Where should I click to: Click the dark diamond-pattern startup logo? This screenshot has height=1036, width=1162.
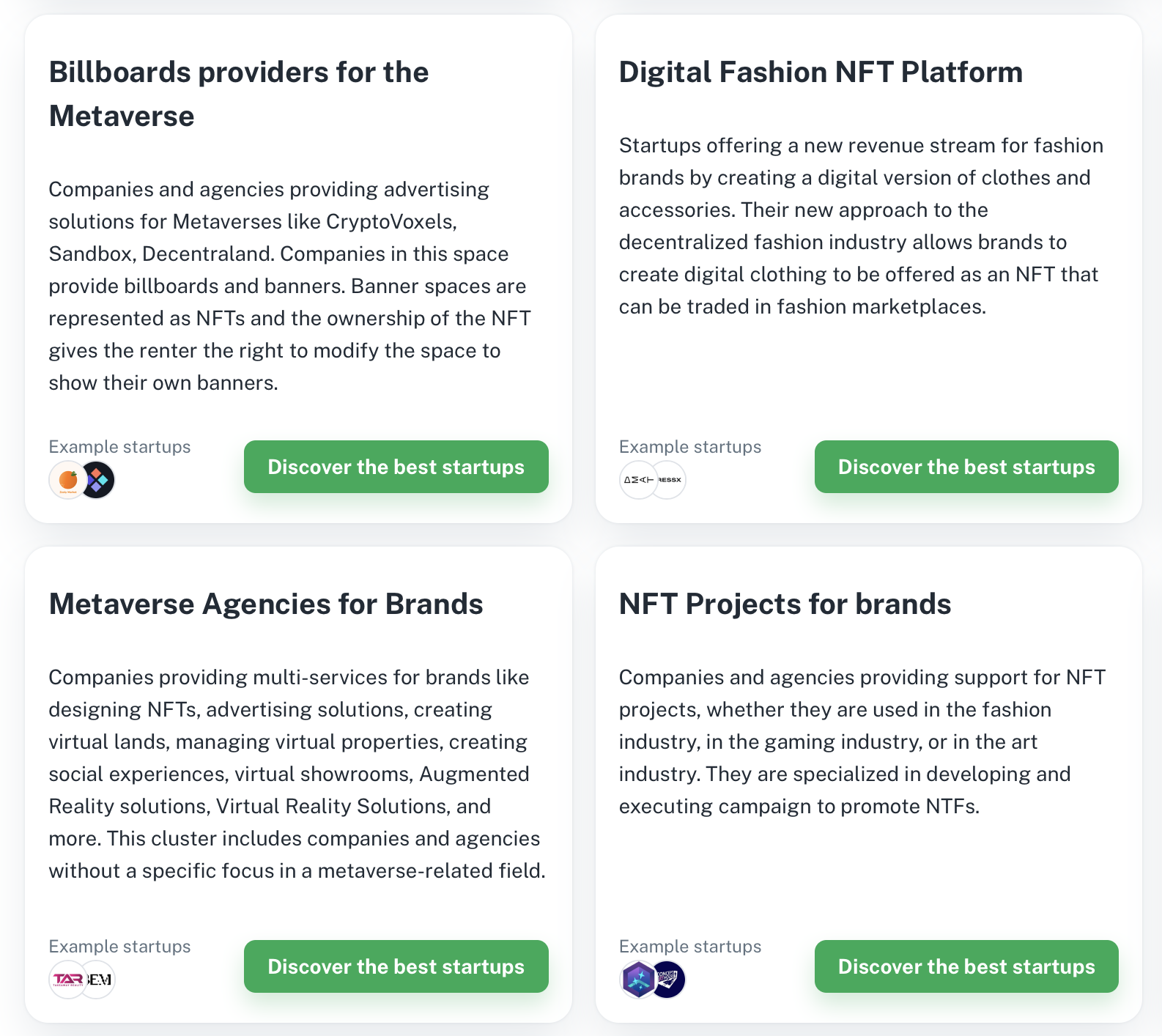coord(98,481)
